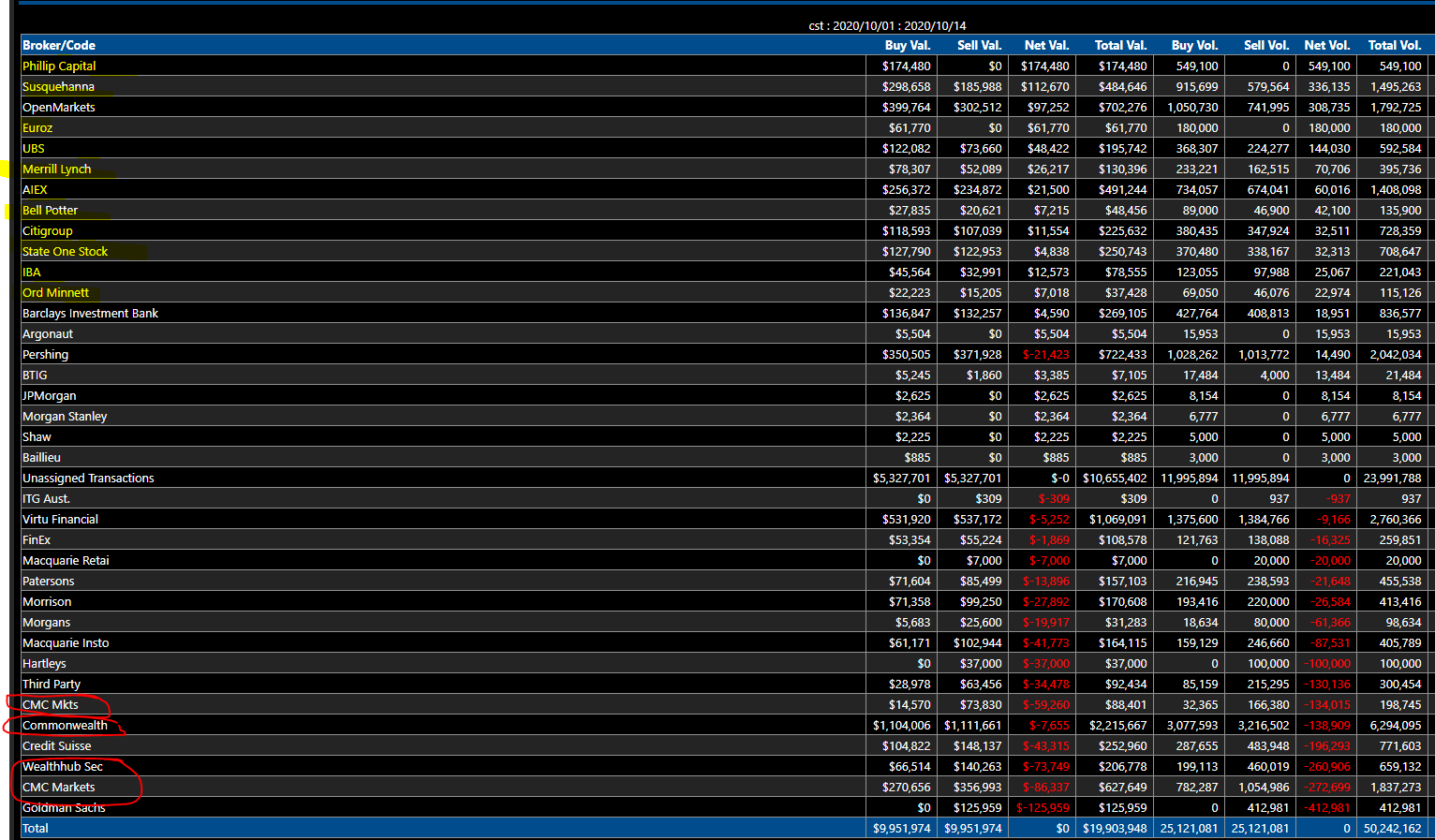Screen dimensions: 1435x840
Task: Select the BTIG broker row
Action: click(727, 375)
